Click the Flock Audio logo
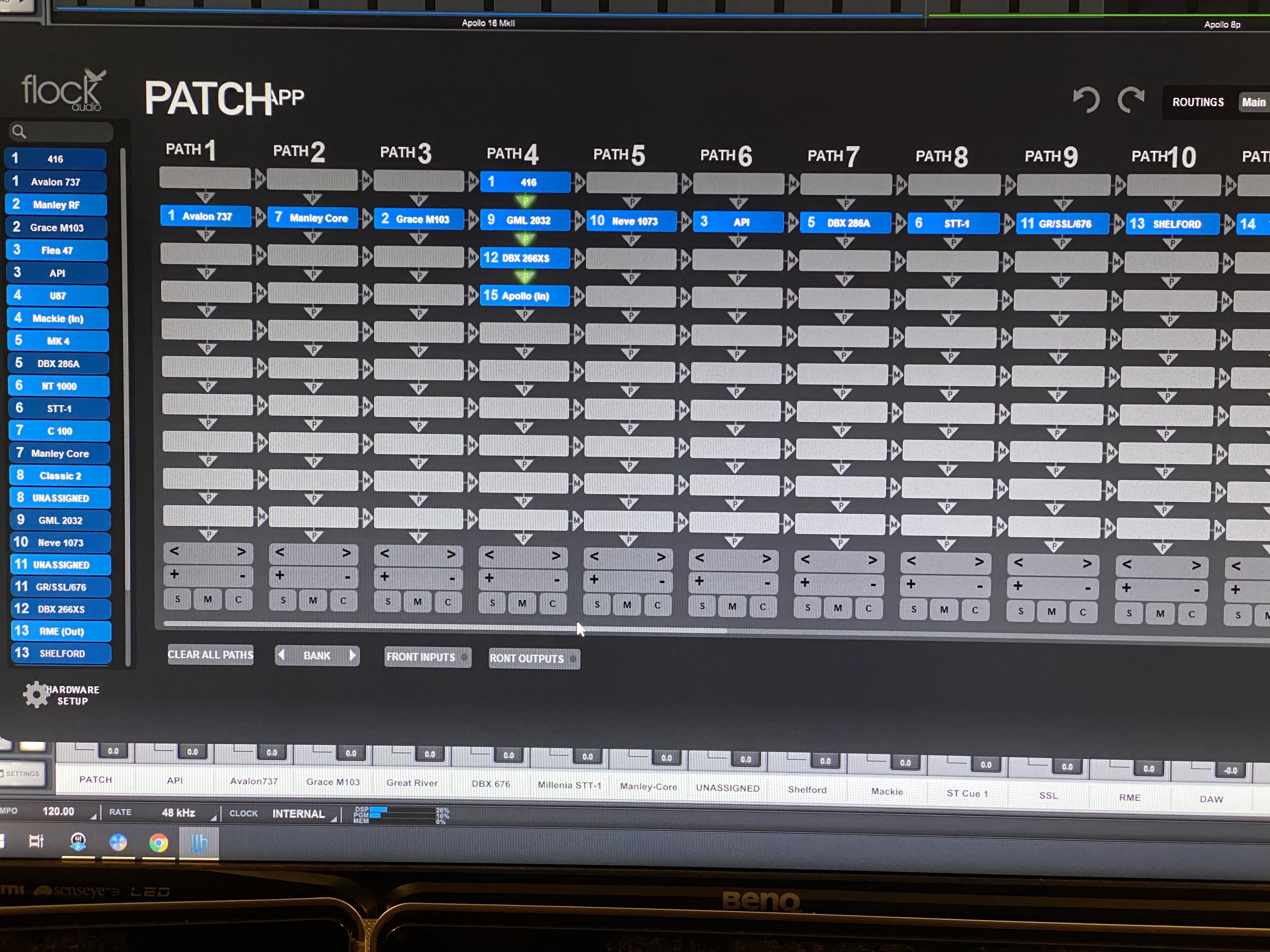This screenshot has width=1270, height=952. coord(63,91)
